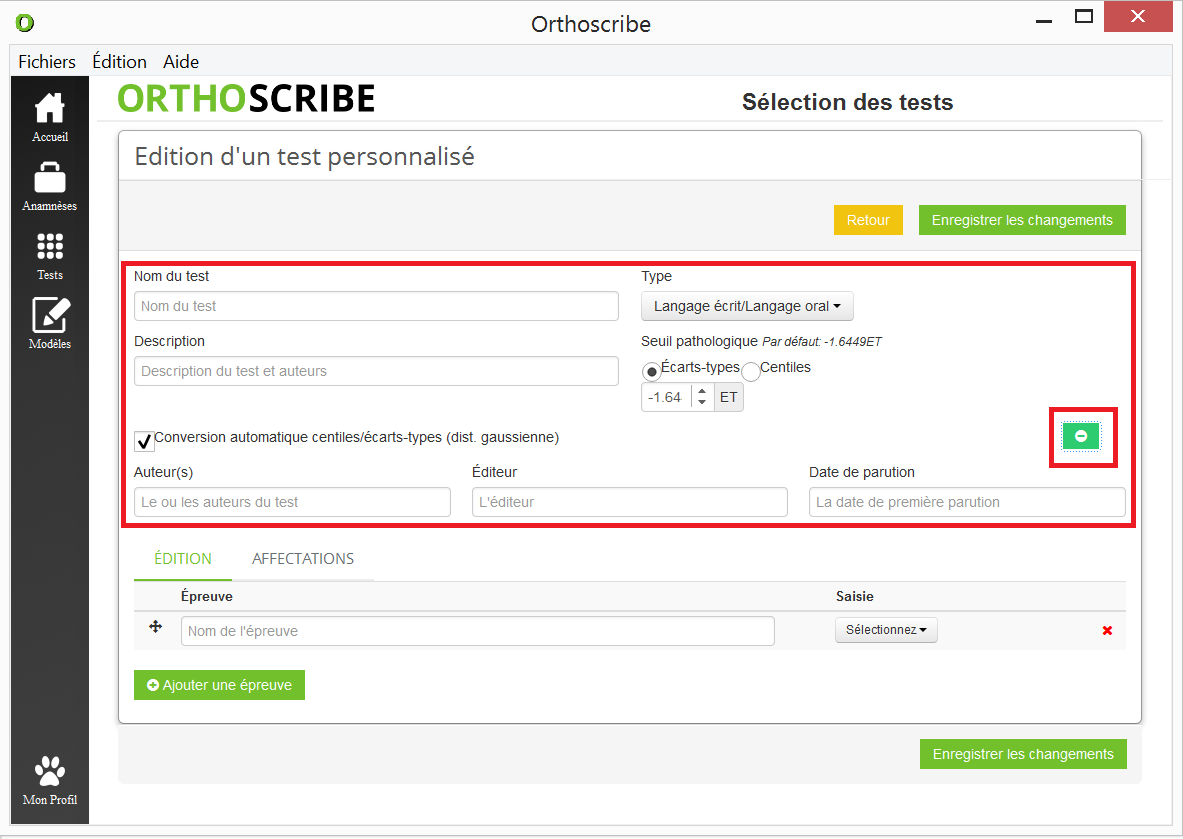1183x839 pixels.
Task: Click bottom Enregistrer les changements button
Action: pos(1023,754)
